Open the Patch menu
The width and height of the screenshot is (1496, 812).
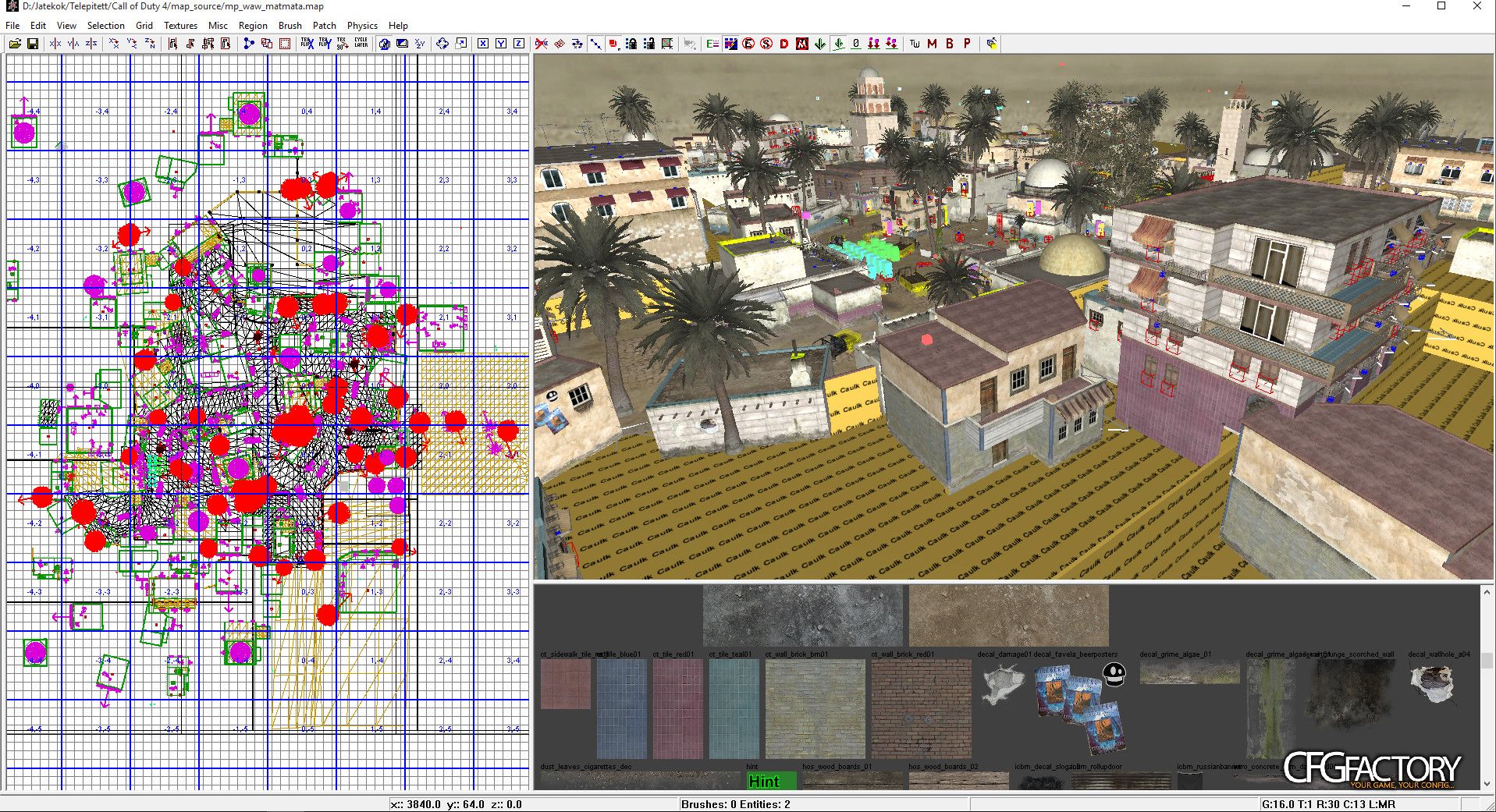coord(324,25)
